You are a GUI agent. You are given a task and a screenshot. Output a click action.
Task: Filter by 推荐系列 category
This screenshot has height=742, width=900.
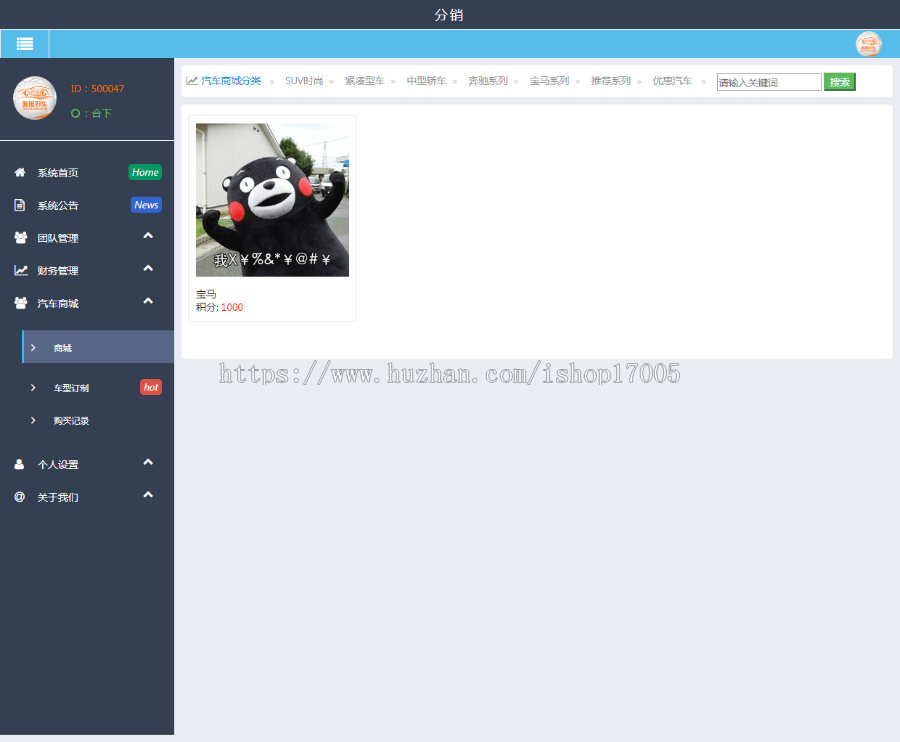(x=611, y=81)
